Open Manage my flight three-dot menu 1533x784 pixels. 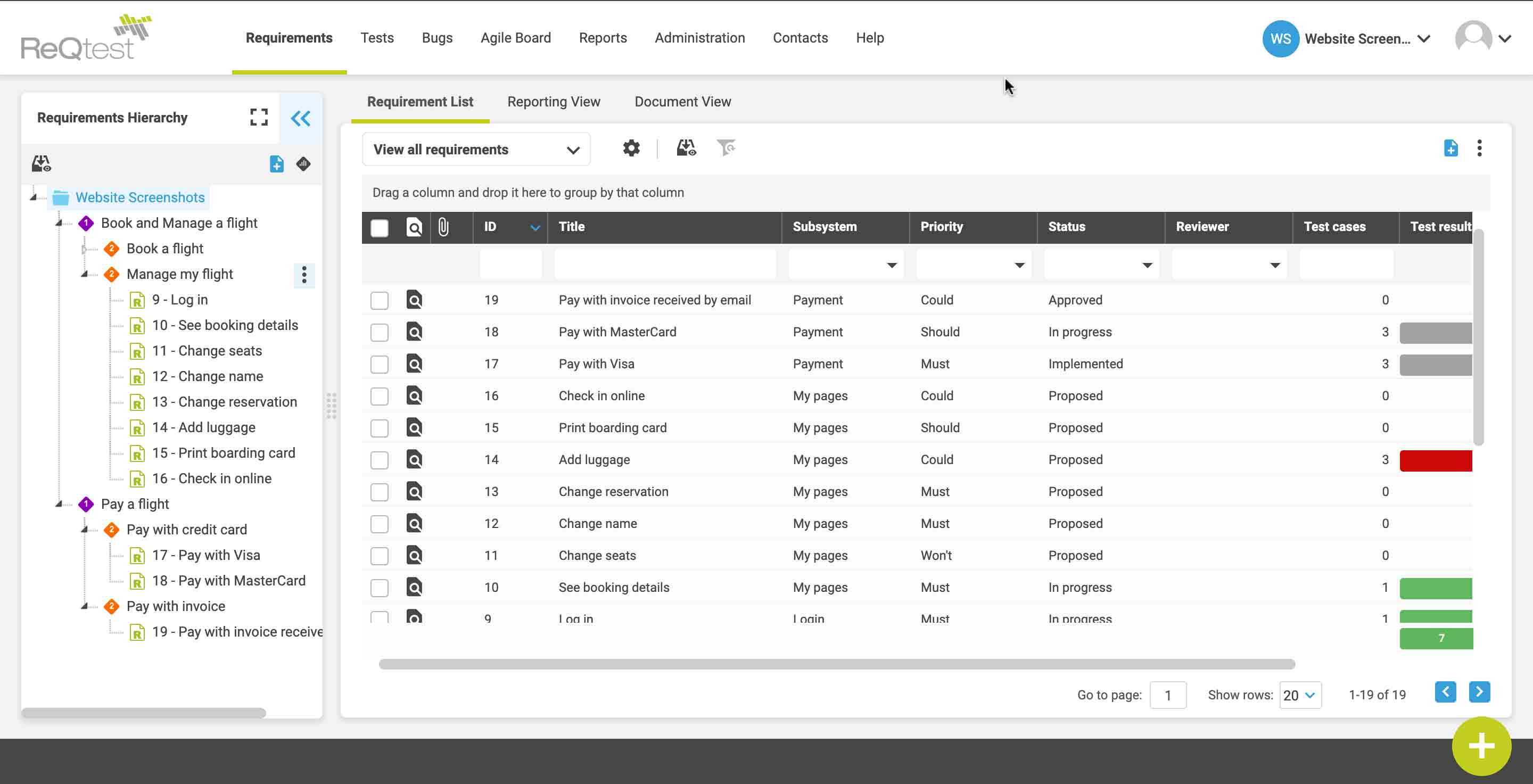click(x=304, y=275)
